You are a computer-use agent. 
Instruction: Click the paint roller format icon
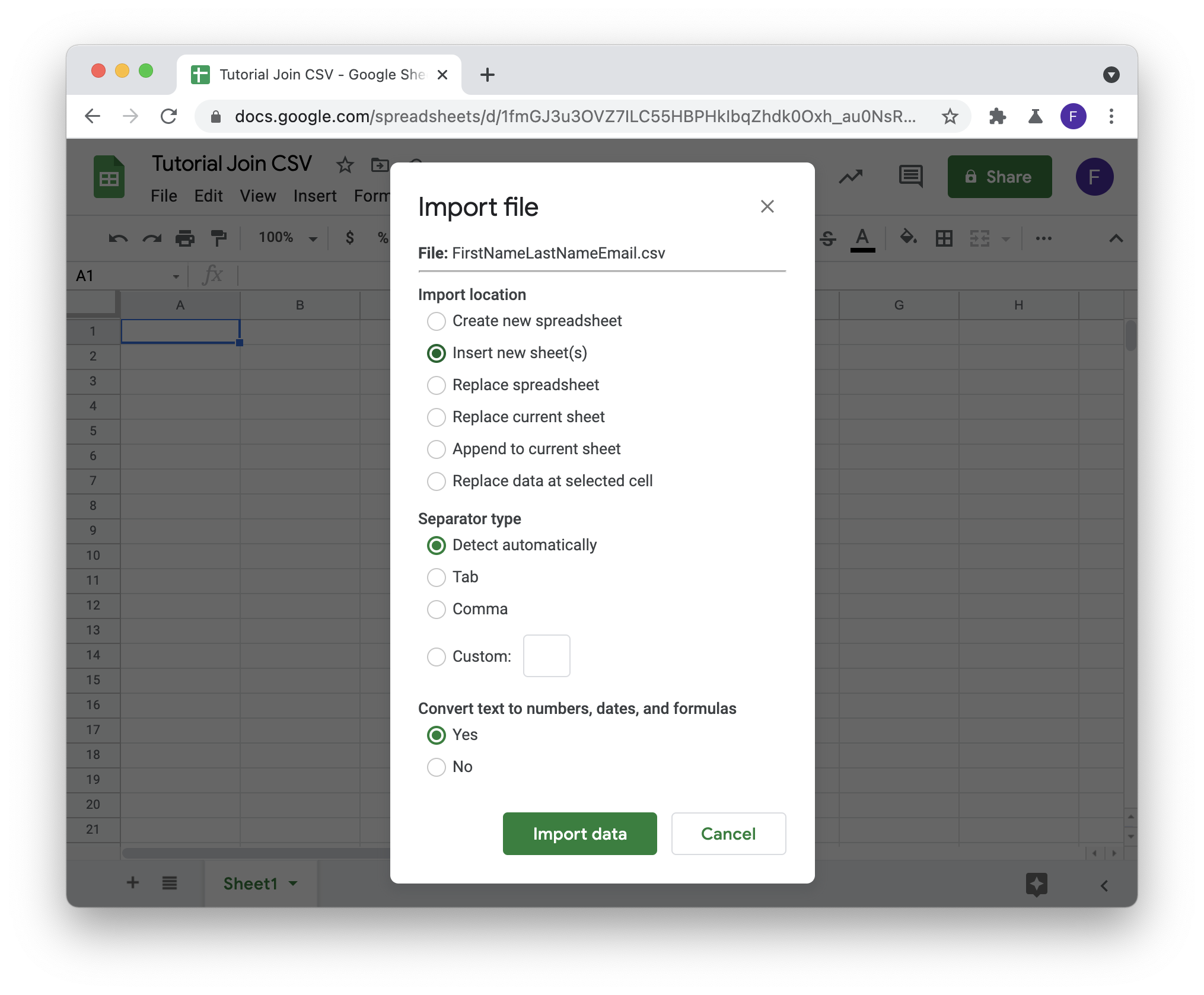pos(219,238)
